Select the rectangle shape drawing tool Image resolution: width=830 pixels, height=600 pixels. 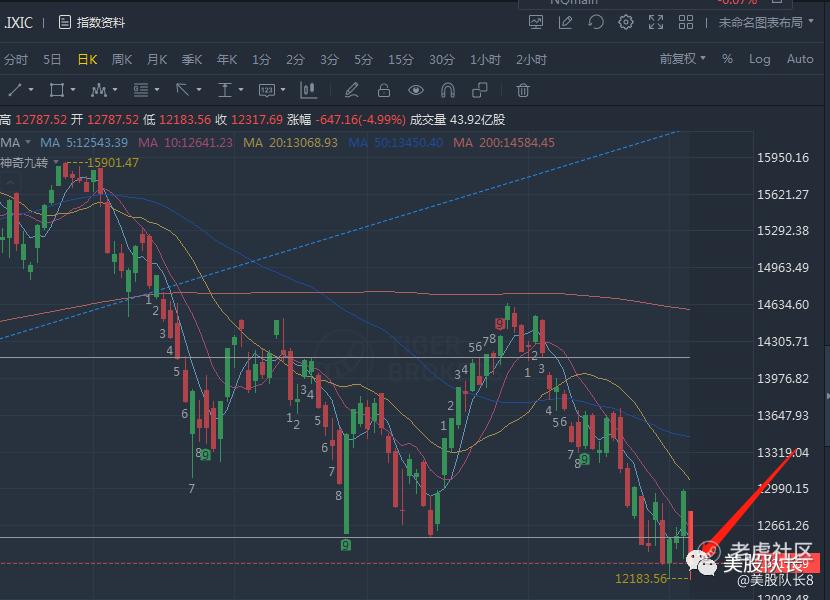point(57,90)
